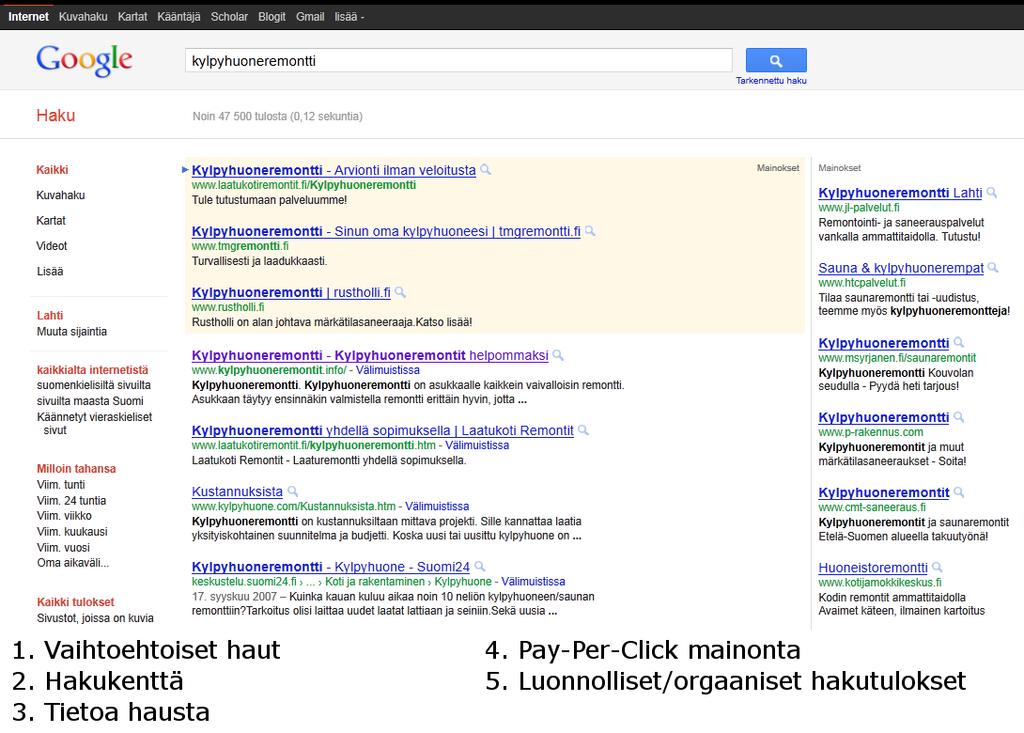
Task: Preview magnifier beside Kustannuksista result
Action: [293, 491]
